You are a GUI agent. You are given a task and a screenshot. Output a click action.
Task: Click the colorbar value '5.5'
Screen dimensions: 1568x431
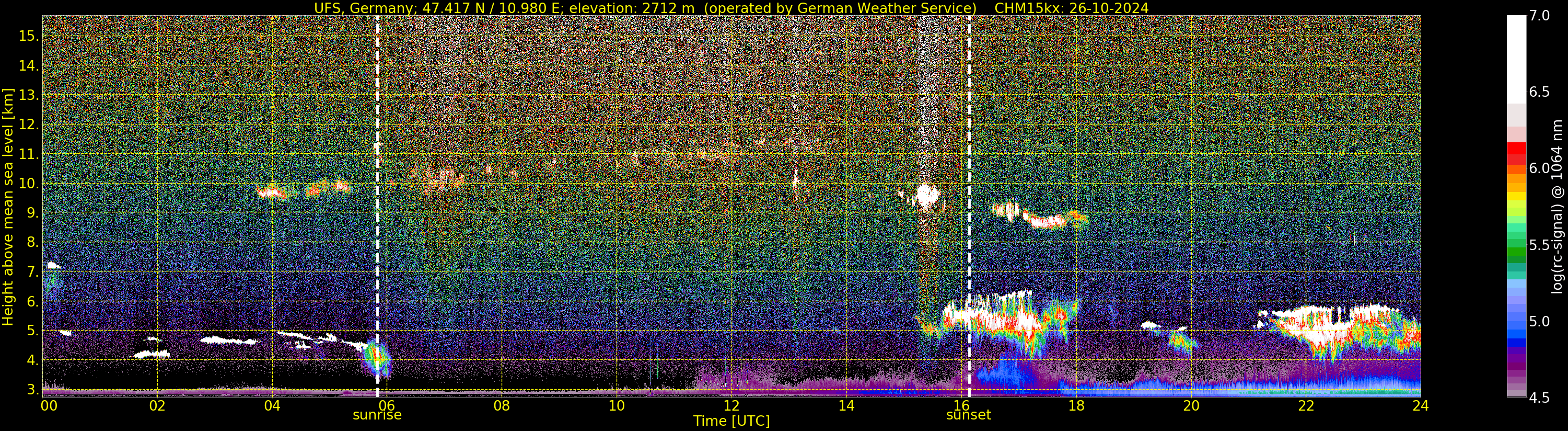[x=1539, y=244]
